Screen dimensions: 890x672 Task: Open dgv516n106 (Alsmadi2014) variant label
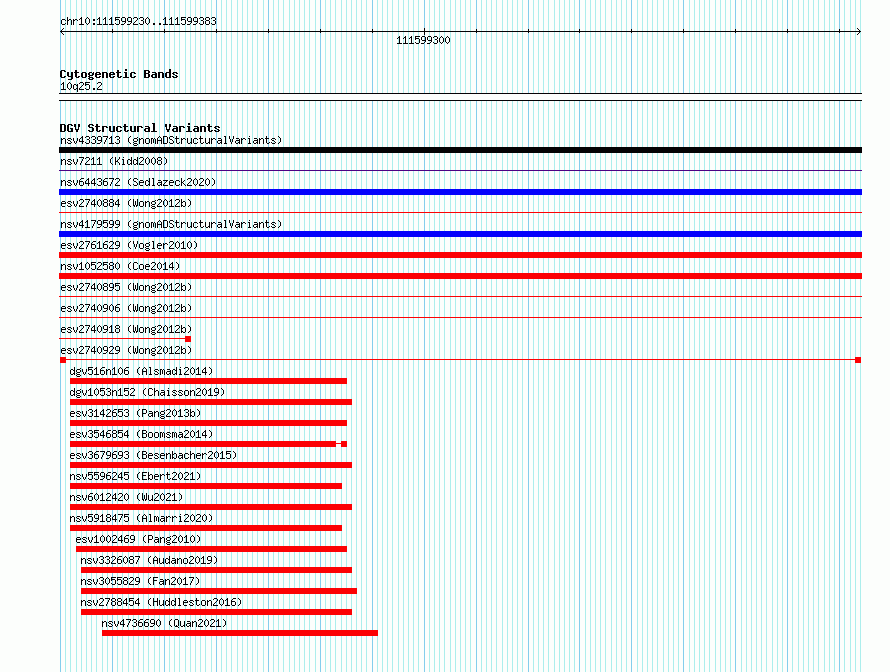point(141,371)
